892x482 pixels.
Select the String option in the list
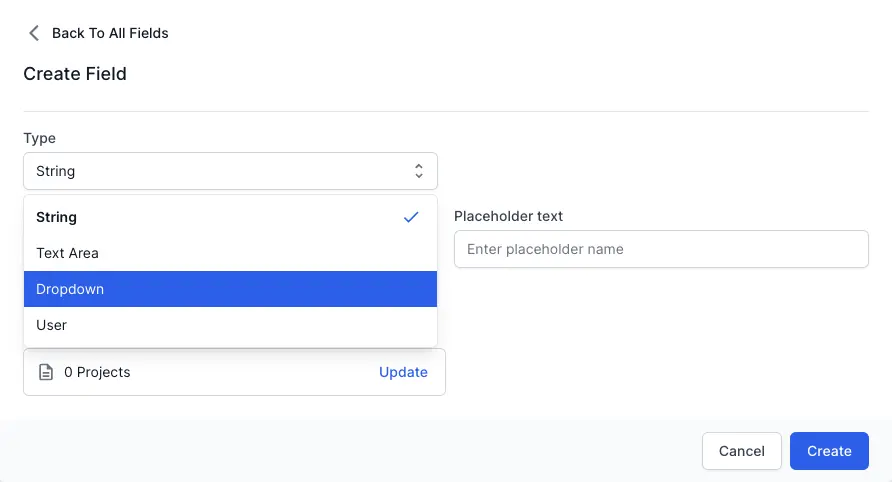click(57, 217)
